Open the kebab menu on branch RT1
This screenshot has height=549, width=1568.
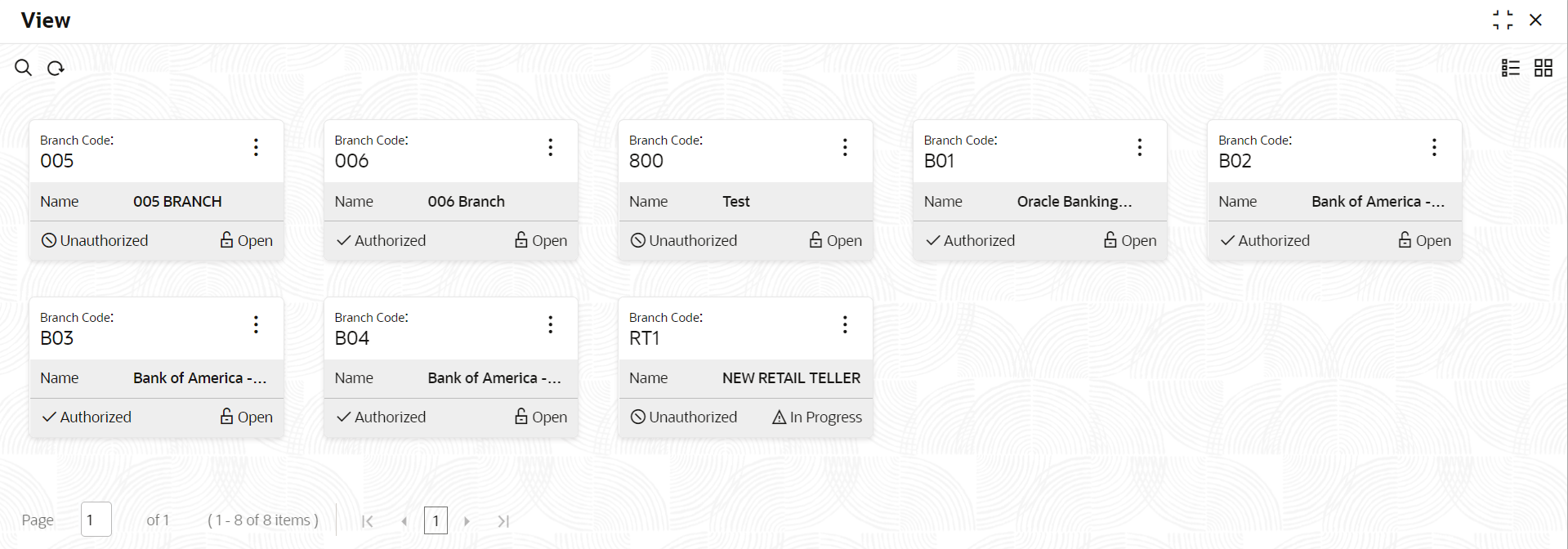[x=844, y=324]
